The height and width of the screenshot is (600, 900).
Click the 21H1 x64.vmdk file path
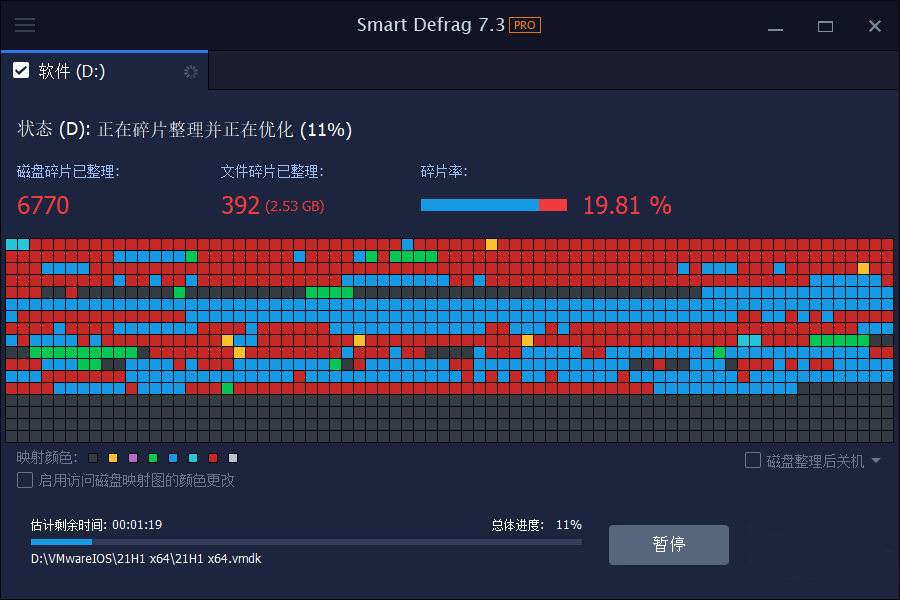tap(146, 559)
